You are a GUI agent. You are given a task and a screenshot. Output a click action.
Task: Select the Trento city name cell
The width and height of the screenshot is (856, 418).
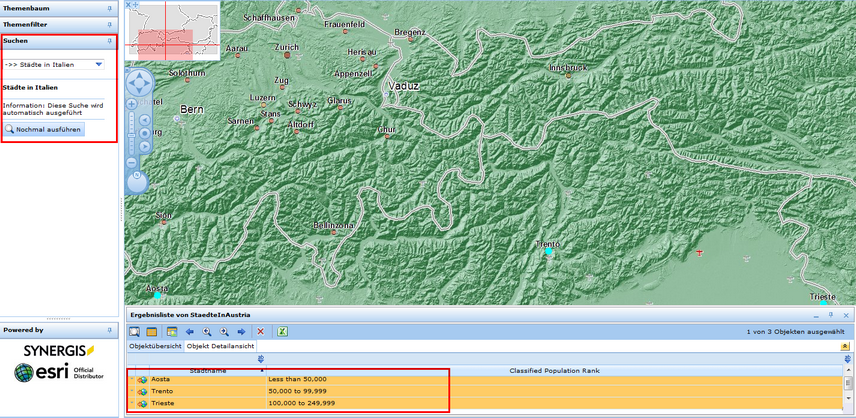coord(208,391)
